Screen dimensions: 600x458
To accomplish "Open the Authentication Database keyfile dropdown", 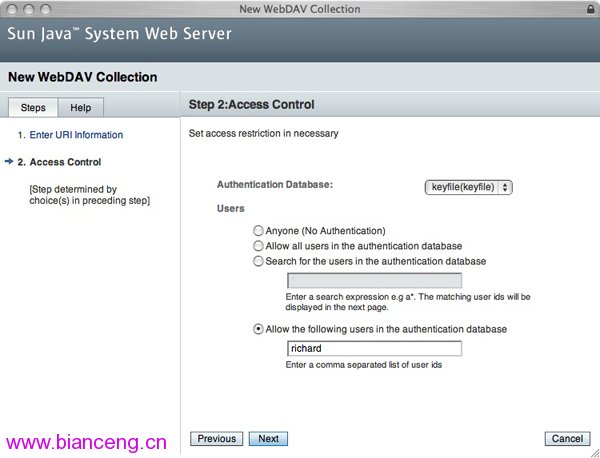I will (x=468, y=187).
